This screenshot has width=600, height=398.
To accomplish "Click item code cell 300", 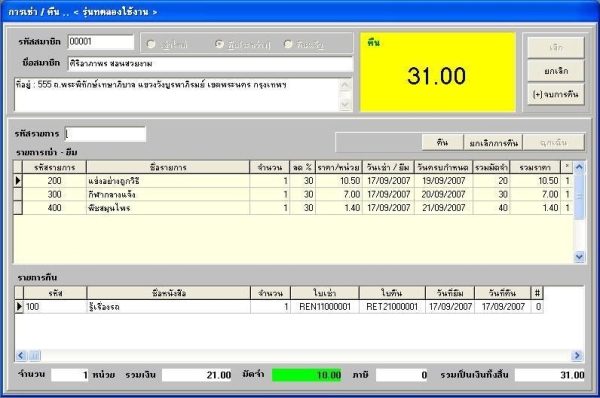I will (54, 194).
